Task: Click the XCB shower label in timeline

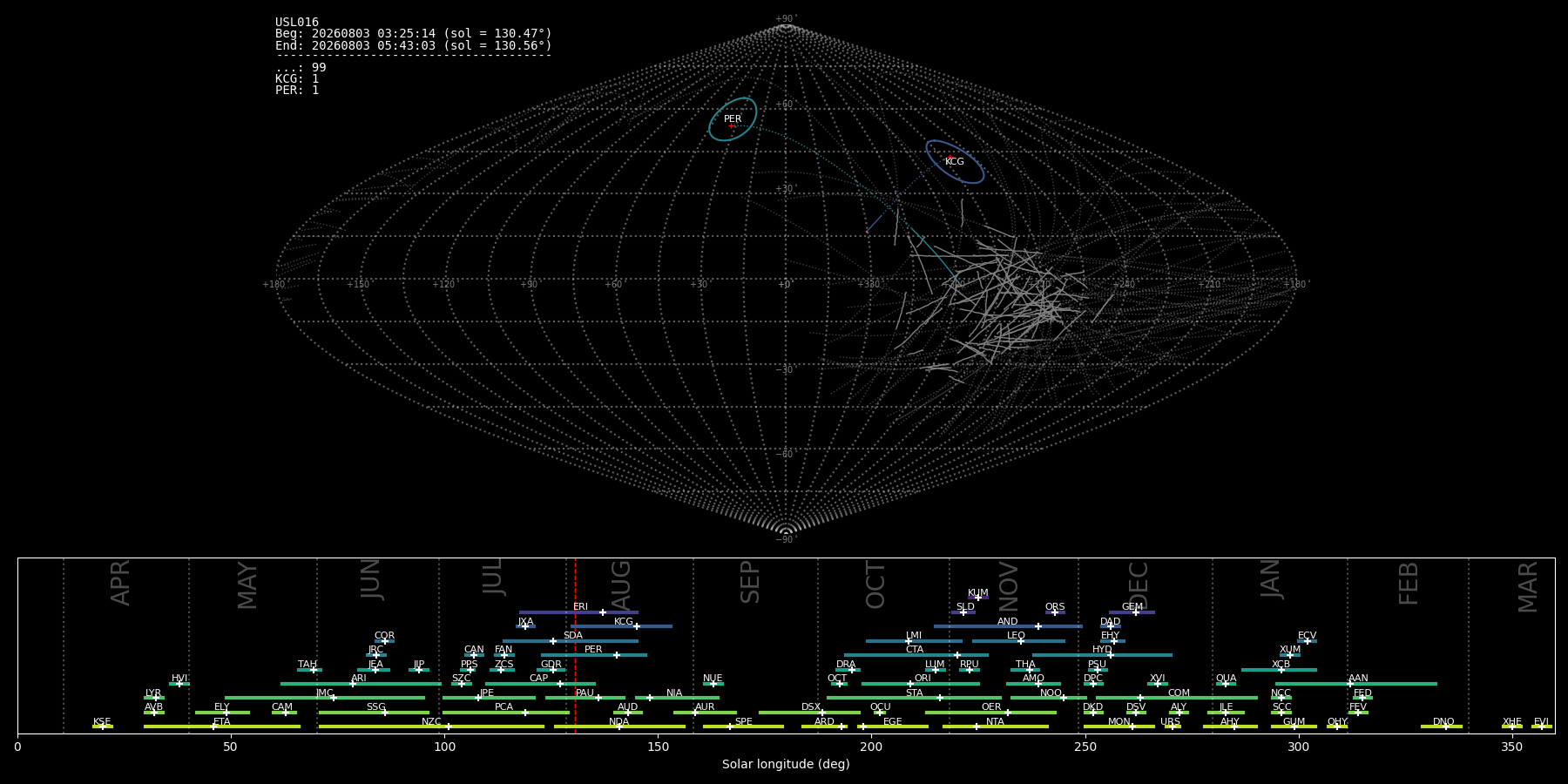Action: tap(1281, 665)
